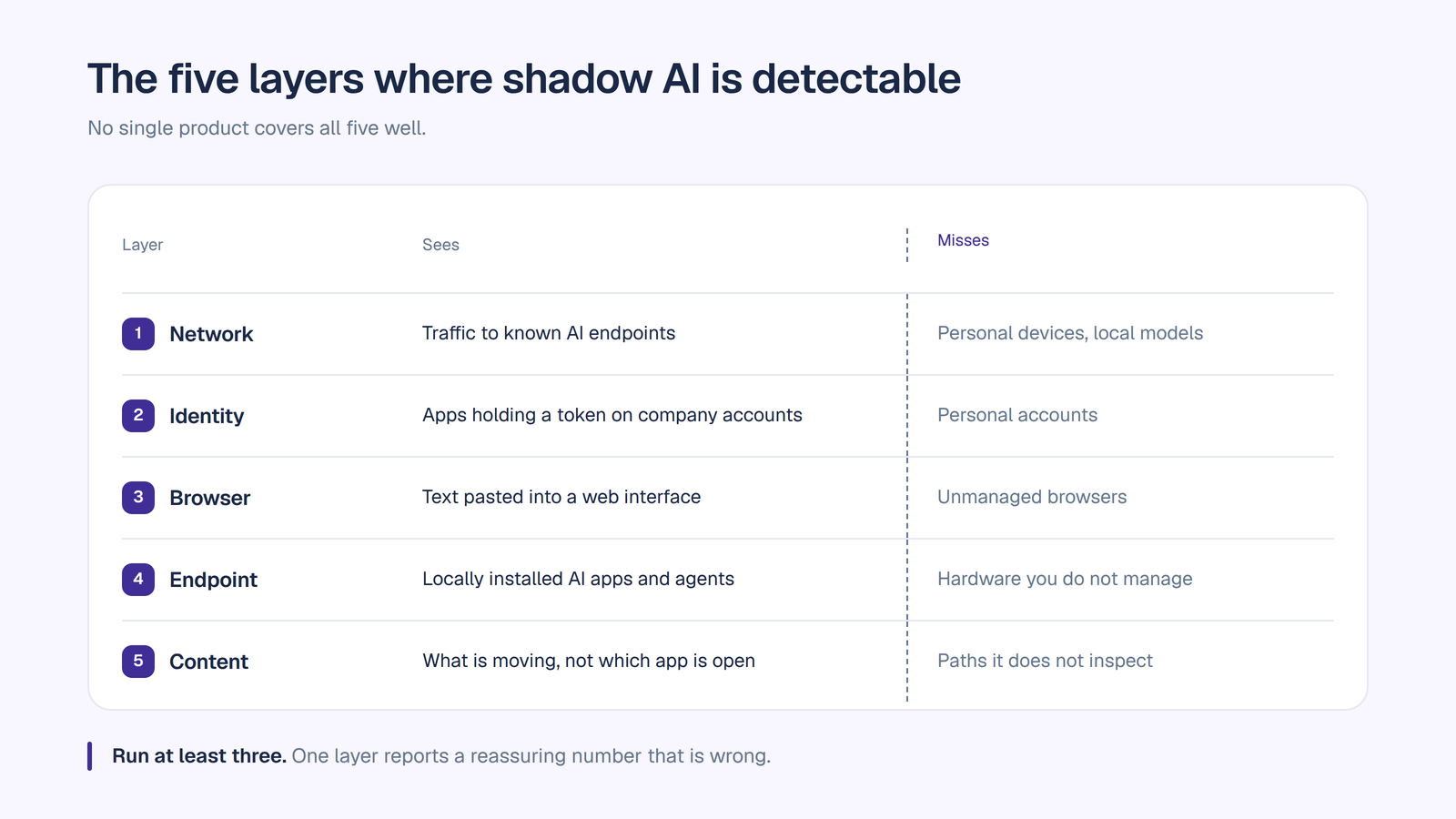Viewport: 1456px width, 819px height.
Task: Click the number 4 badge beside Endpoint
Action: coord(138,580)
